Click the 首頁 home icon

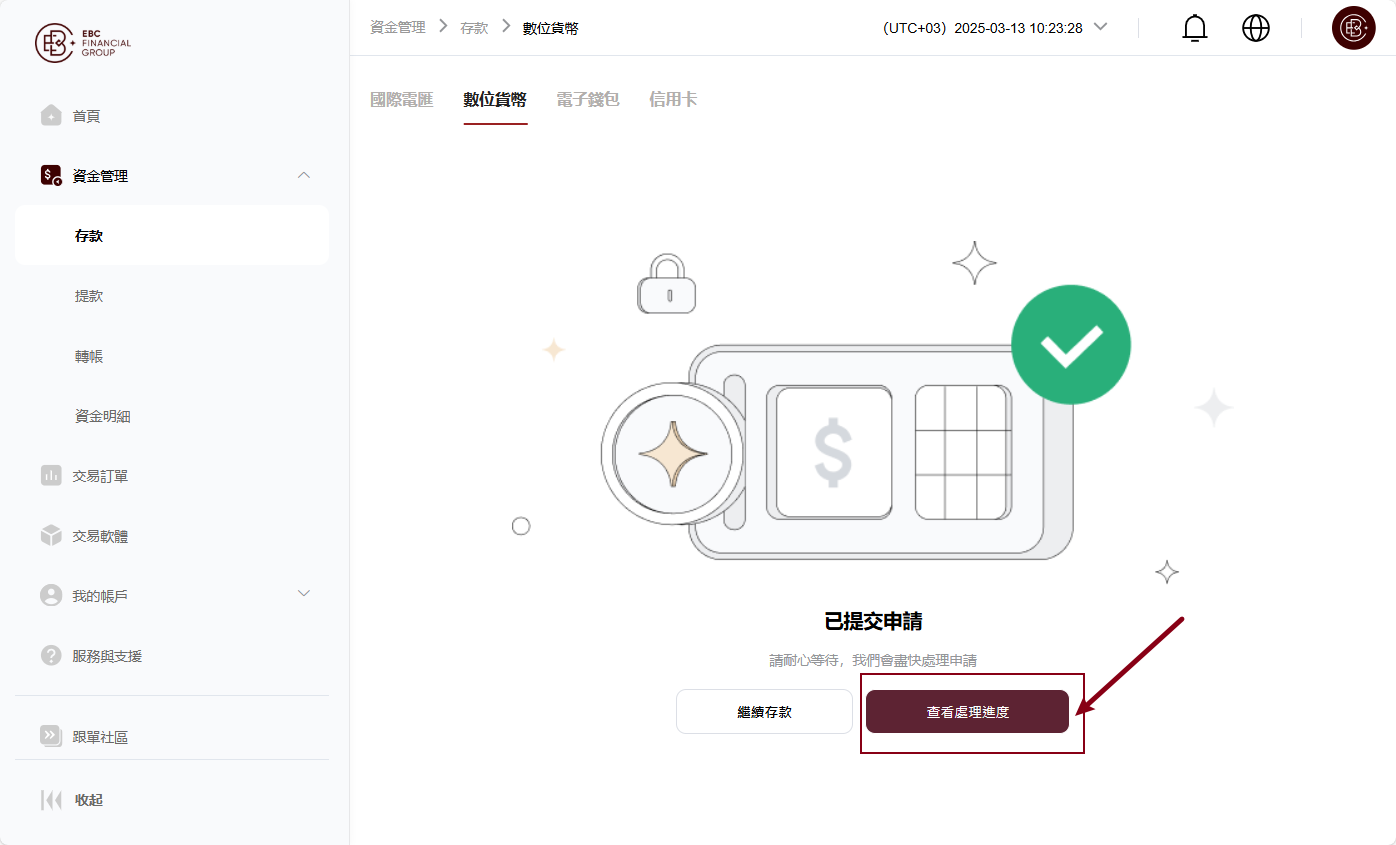point(51,116)
